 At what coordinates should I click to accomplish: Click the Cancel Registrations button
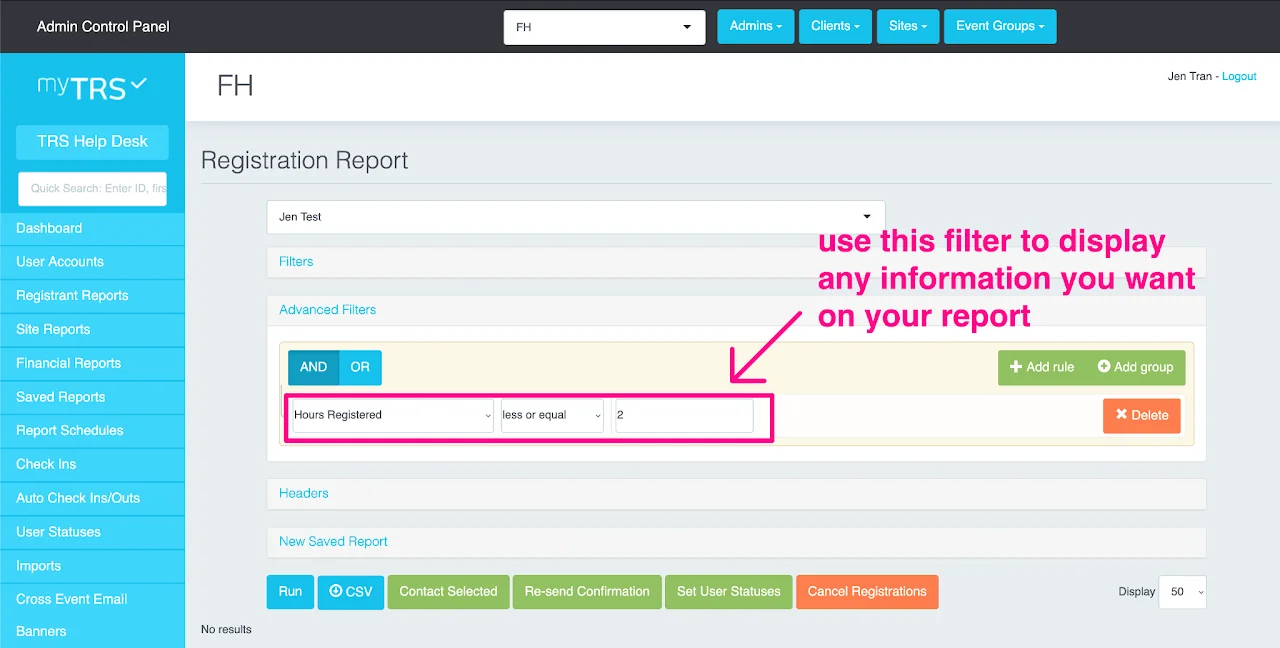coord(867,592)
